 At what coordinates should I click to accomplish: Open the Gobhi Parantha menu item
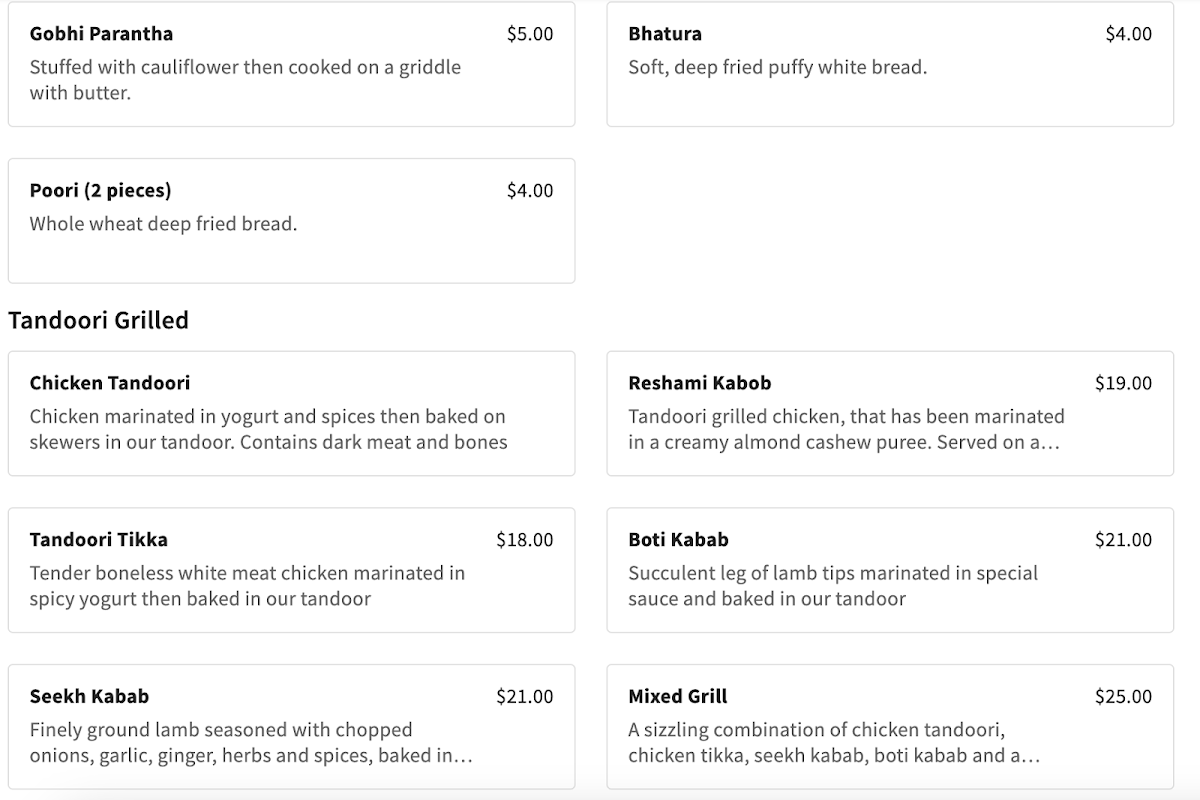(101, 34)
